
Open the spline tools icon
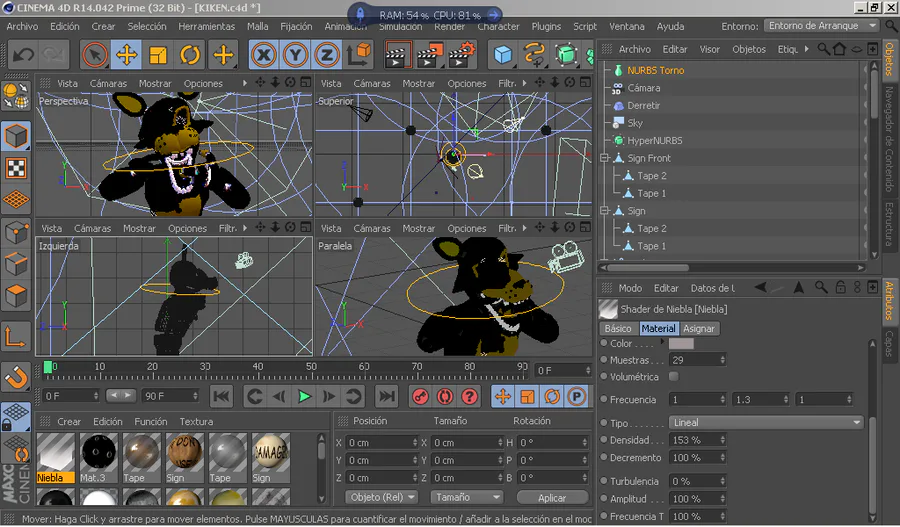[x=534, y=55]
